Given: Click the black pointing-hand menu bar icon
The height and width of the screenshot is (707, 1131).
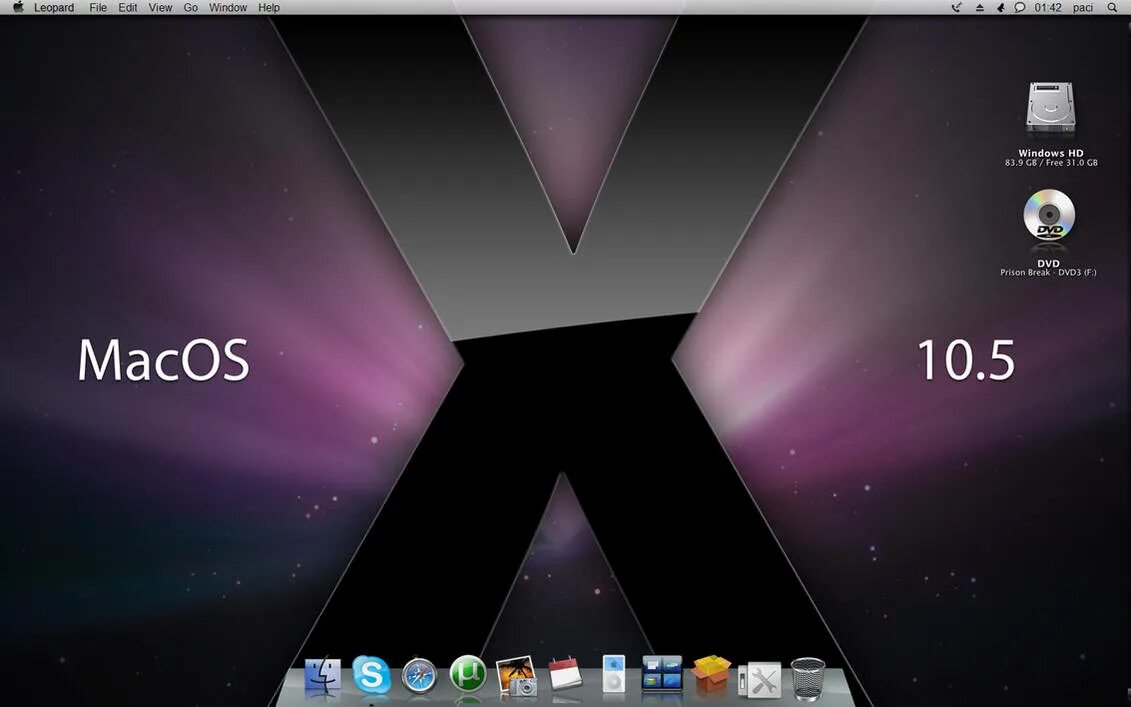Looking at the screenshot, I should (x=1000, y=7).
